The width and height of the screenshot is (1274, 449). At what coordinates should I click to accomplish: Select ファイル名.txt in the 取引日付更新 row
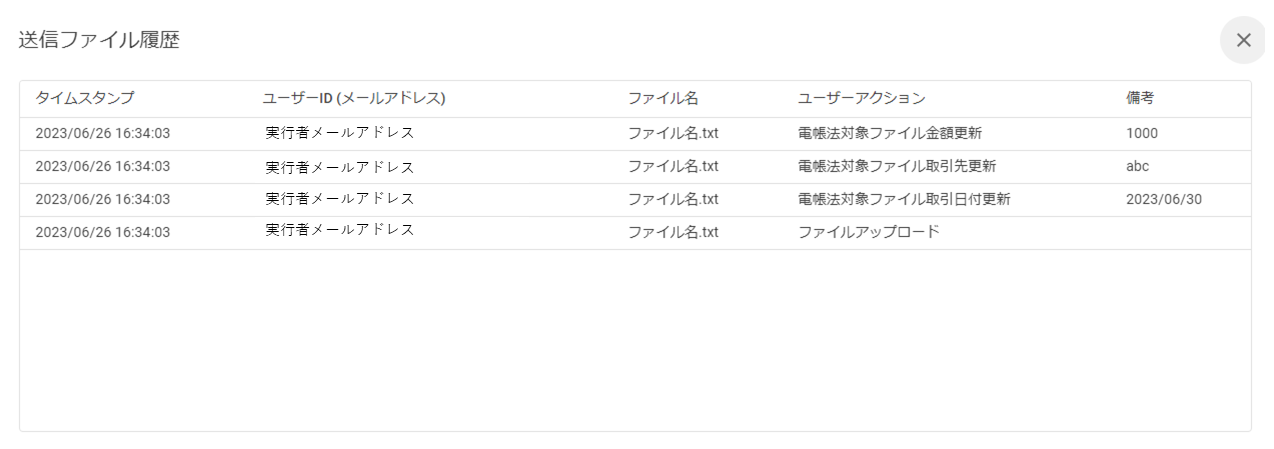(673, 199)
